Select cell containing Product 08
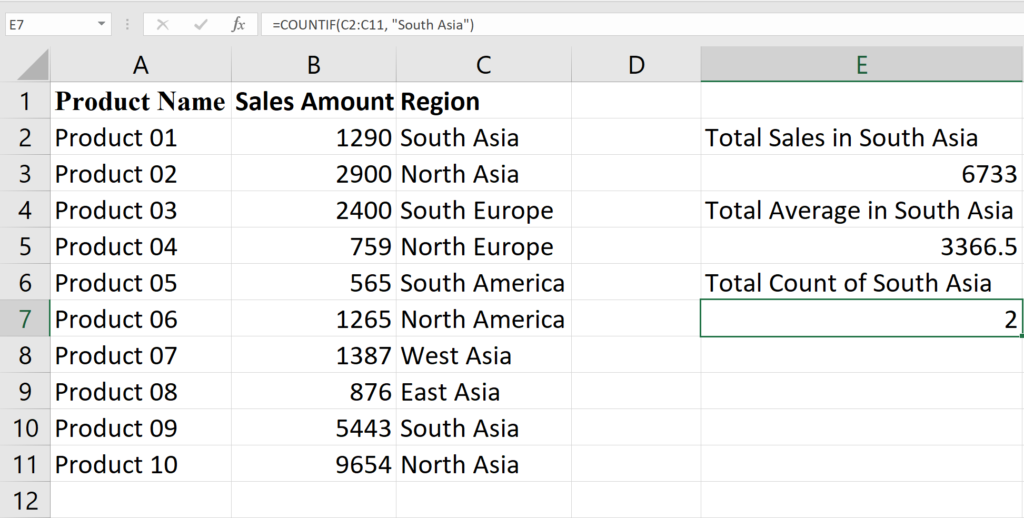1024x518 pixels. (140, 391)
